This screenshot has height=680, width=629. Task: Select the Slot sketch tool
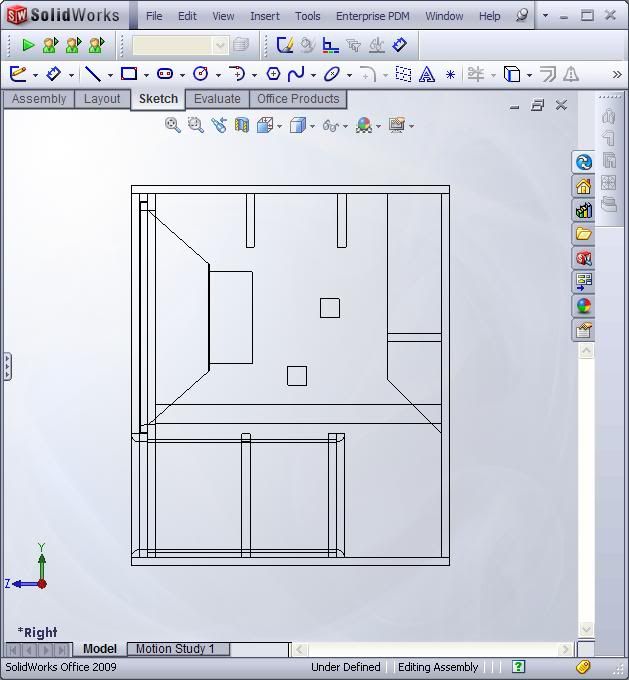165,74
